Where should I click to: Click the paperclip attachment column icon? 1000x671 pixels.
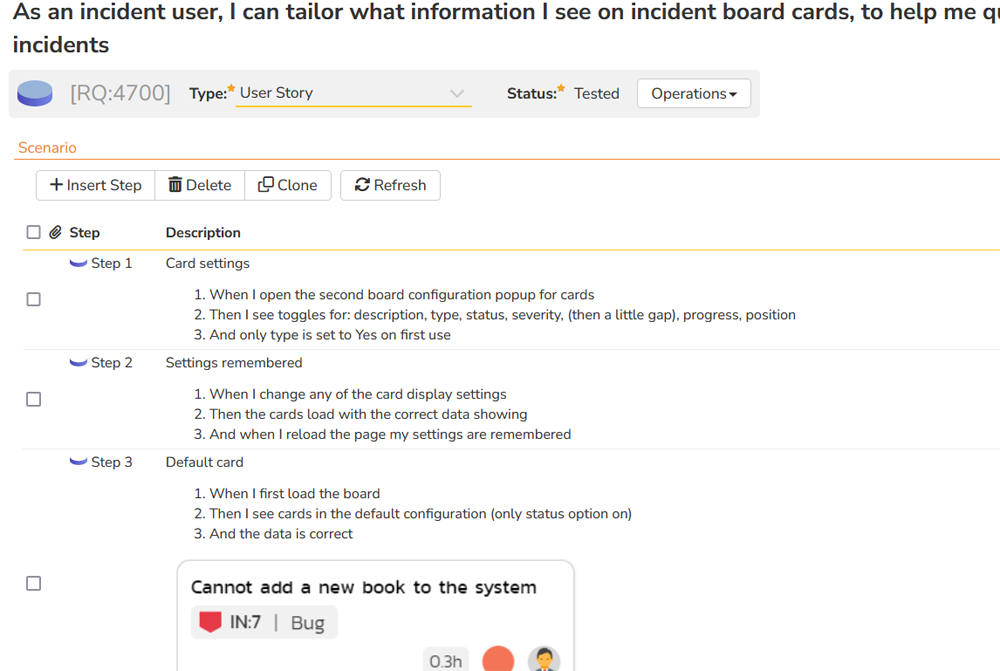(56, 232)
